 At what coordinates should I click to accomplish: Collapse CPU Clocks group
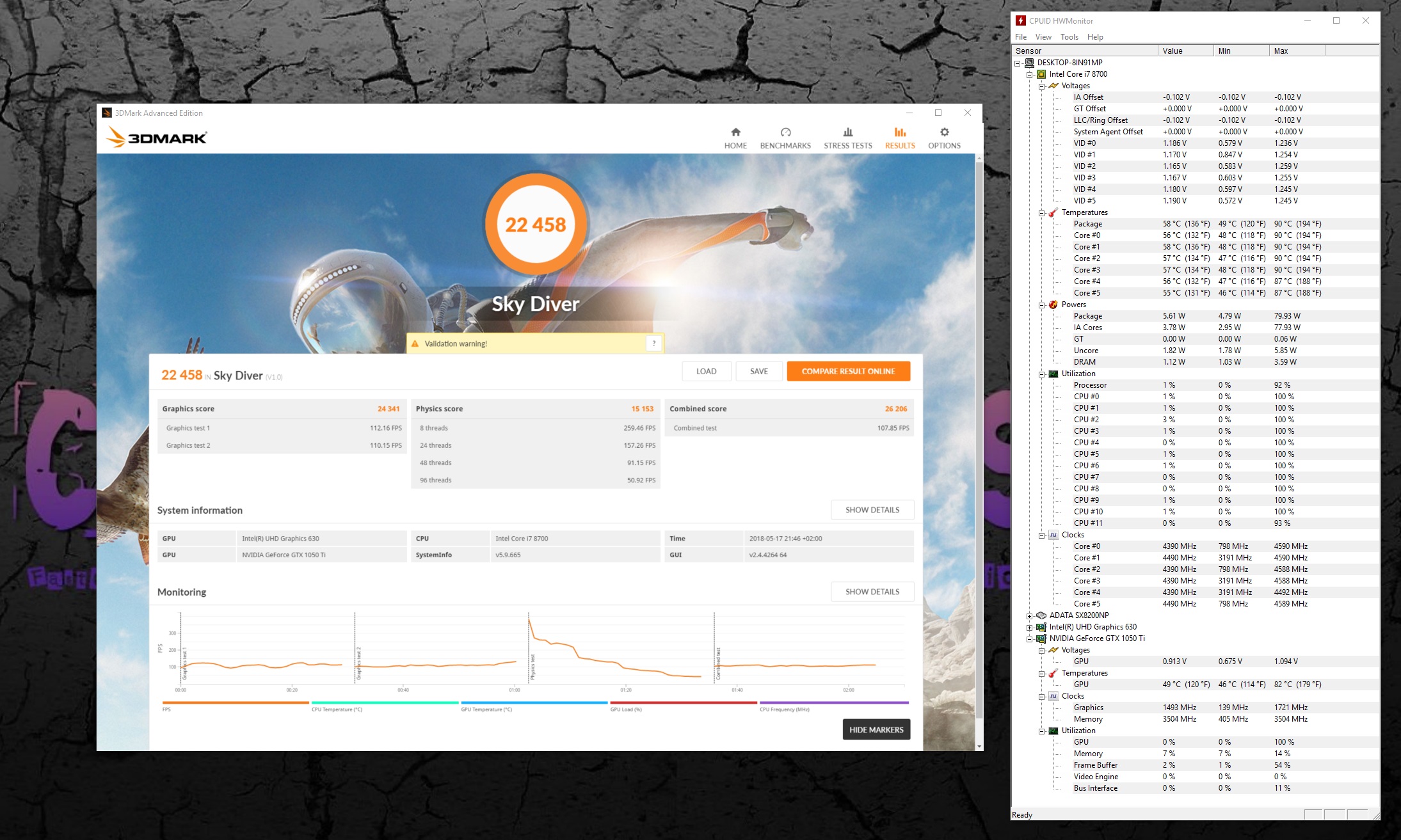(1041, 535)
